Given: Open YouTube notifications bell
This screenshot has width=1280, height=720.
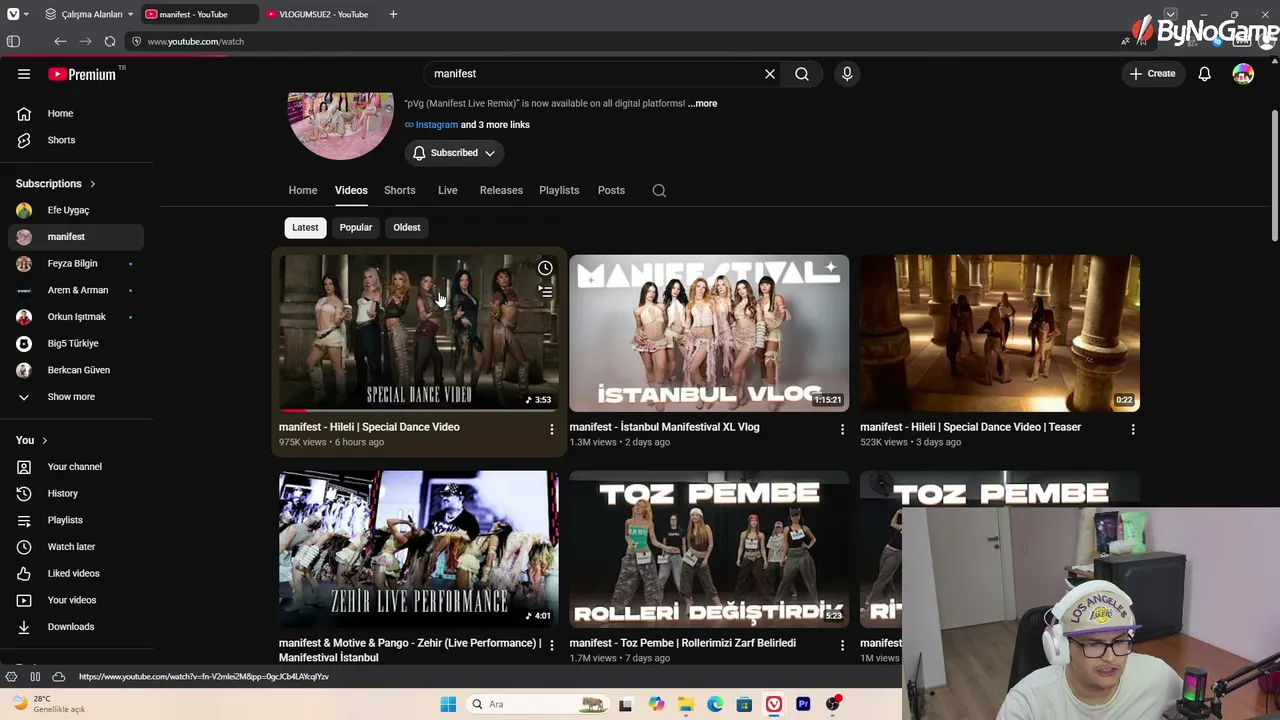Looking at the screenshot, I should (x=1205, y=74).
